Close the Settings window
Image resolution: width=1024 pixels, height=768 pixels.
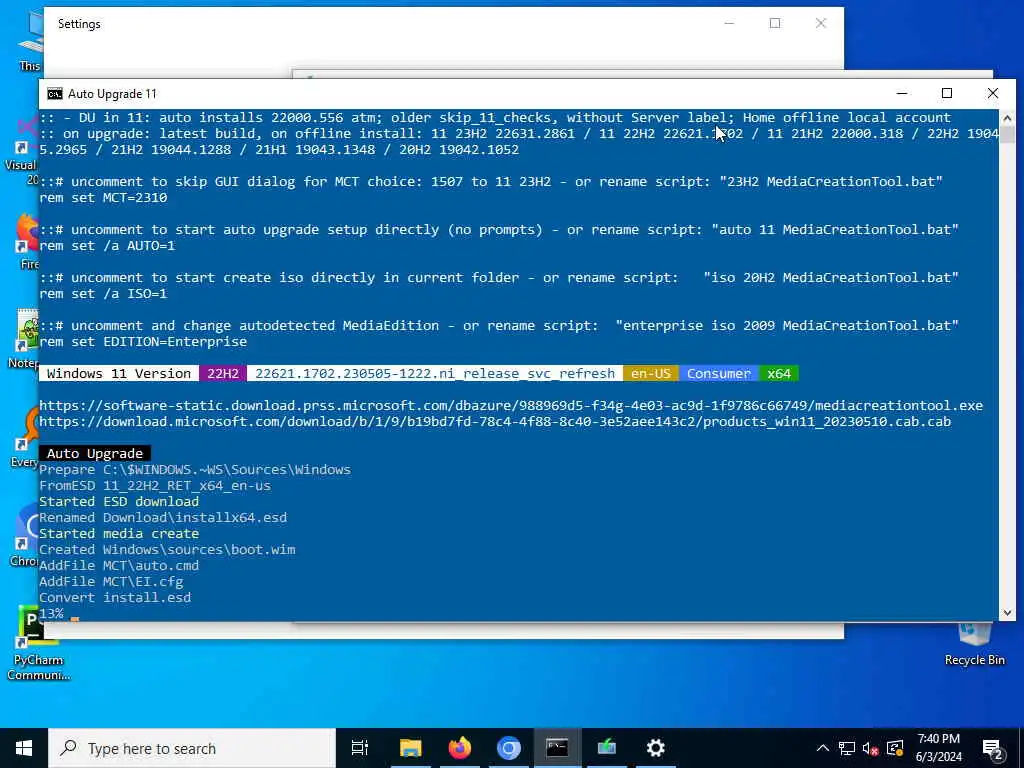pos(821,24)
